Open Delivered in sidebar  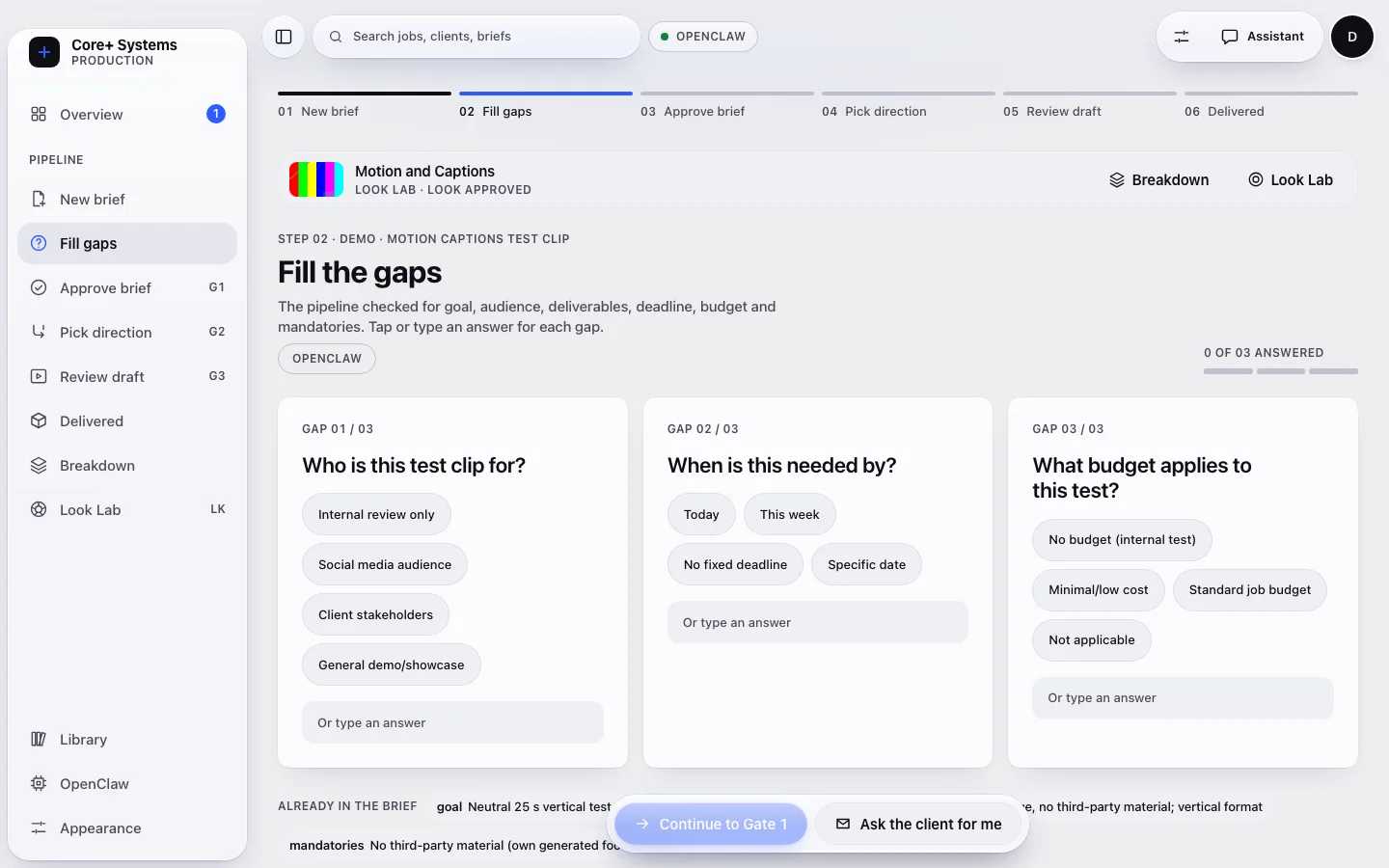pyautogui.click(x=127, y=420)
